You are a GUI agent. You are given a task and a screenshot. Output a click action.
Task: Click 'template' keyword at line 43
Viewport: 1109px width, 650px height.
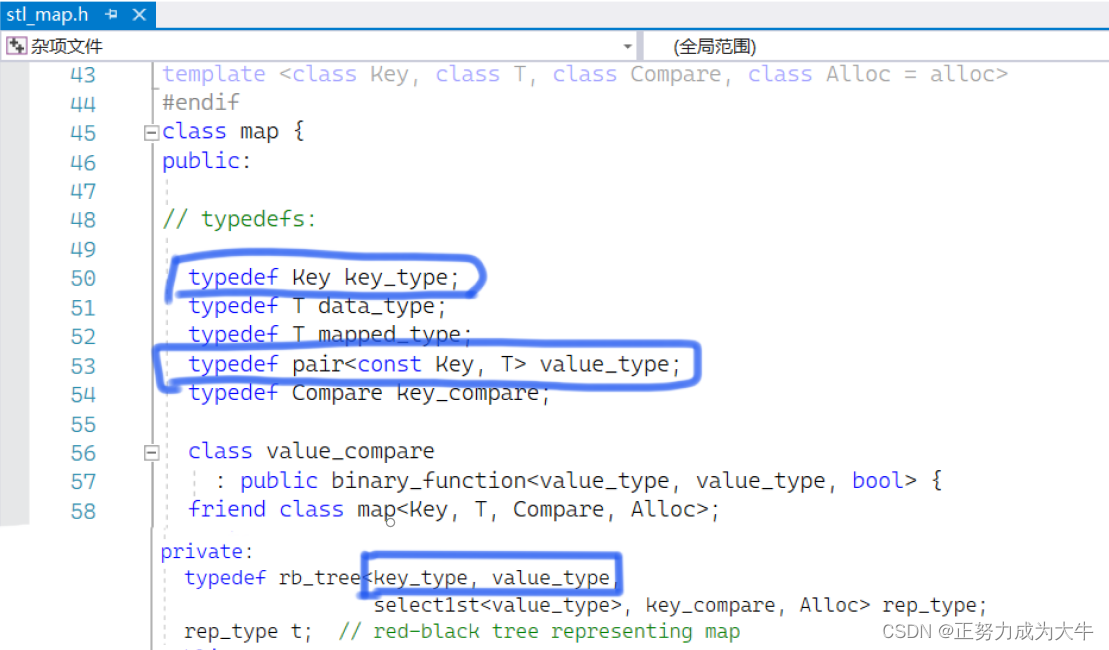(214, 74)
